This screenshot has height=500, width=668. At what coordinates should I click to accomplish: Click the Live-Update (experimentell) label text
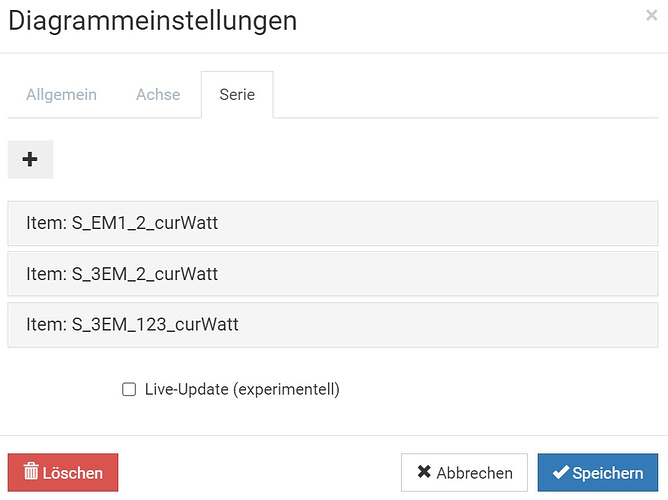[242, 390]
